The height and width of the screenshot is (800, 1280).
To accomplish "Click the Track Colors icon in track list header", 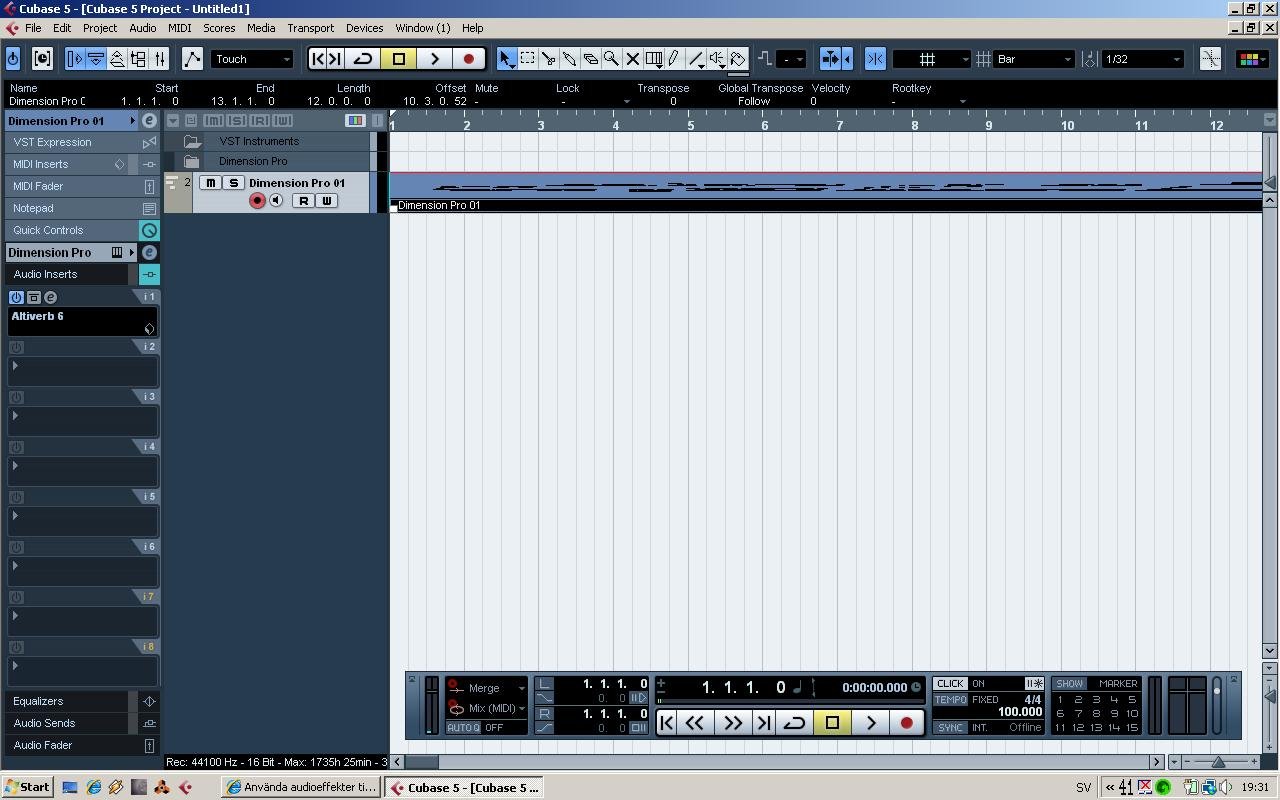I will click(x=355, y=121).
